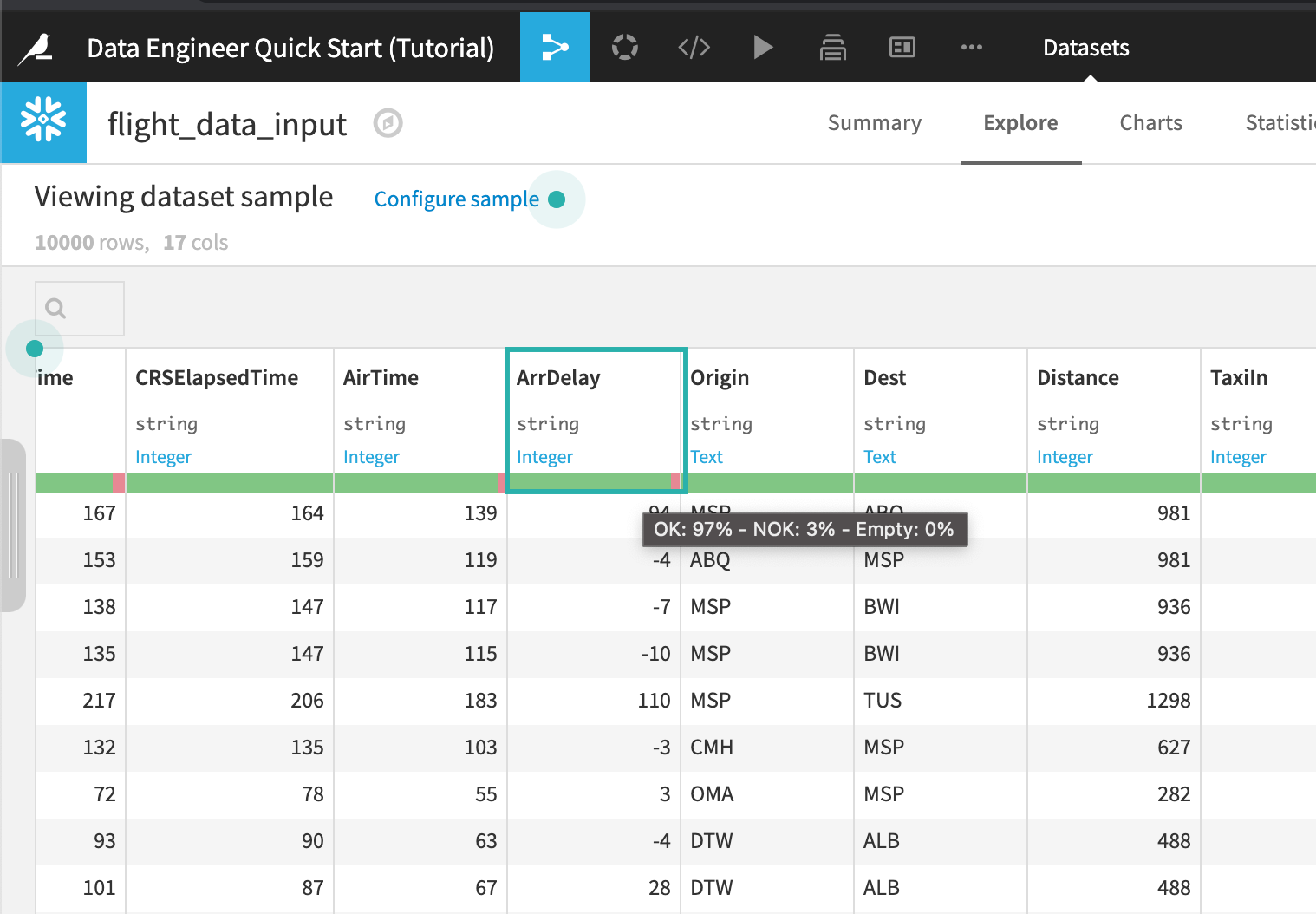
Task: Click the compass icon beside flight_data_input
Action: (388, 123)
